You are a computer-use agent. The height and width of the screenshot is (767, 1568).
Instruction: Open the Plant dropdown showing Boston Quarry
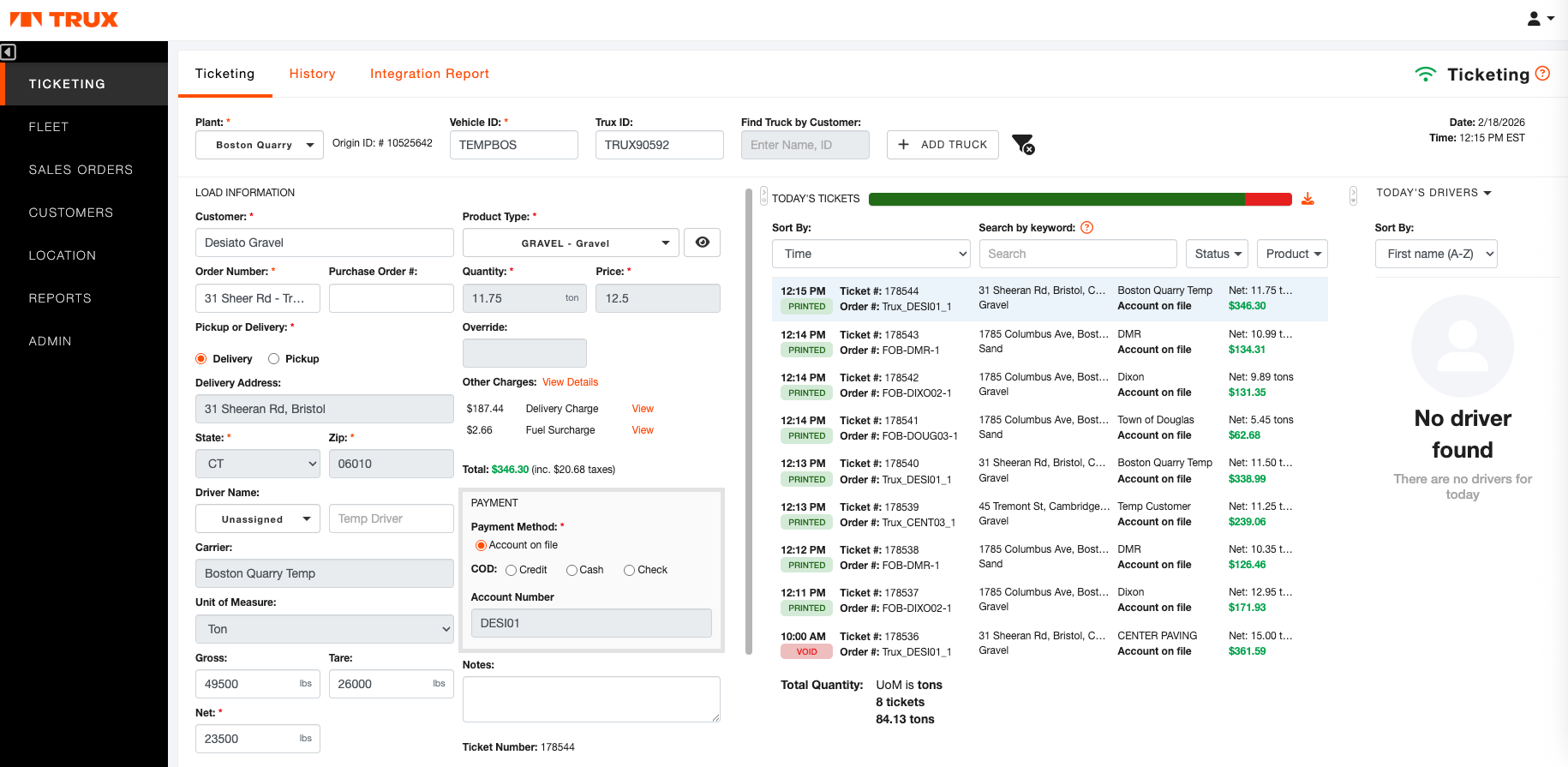tap(260, 145)
